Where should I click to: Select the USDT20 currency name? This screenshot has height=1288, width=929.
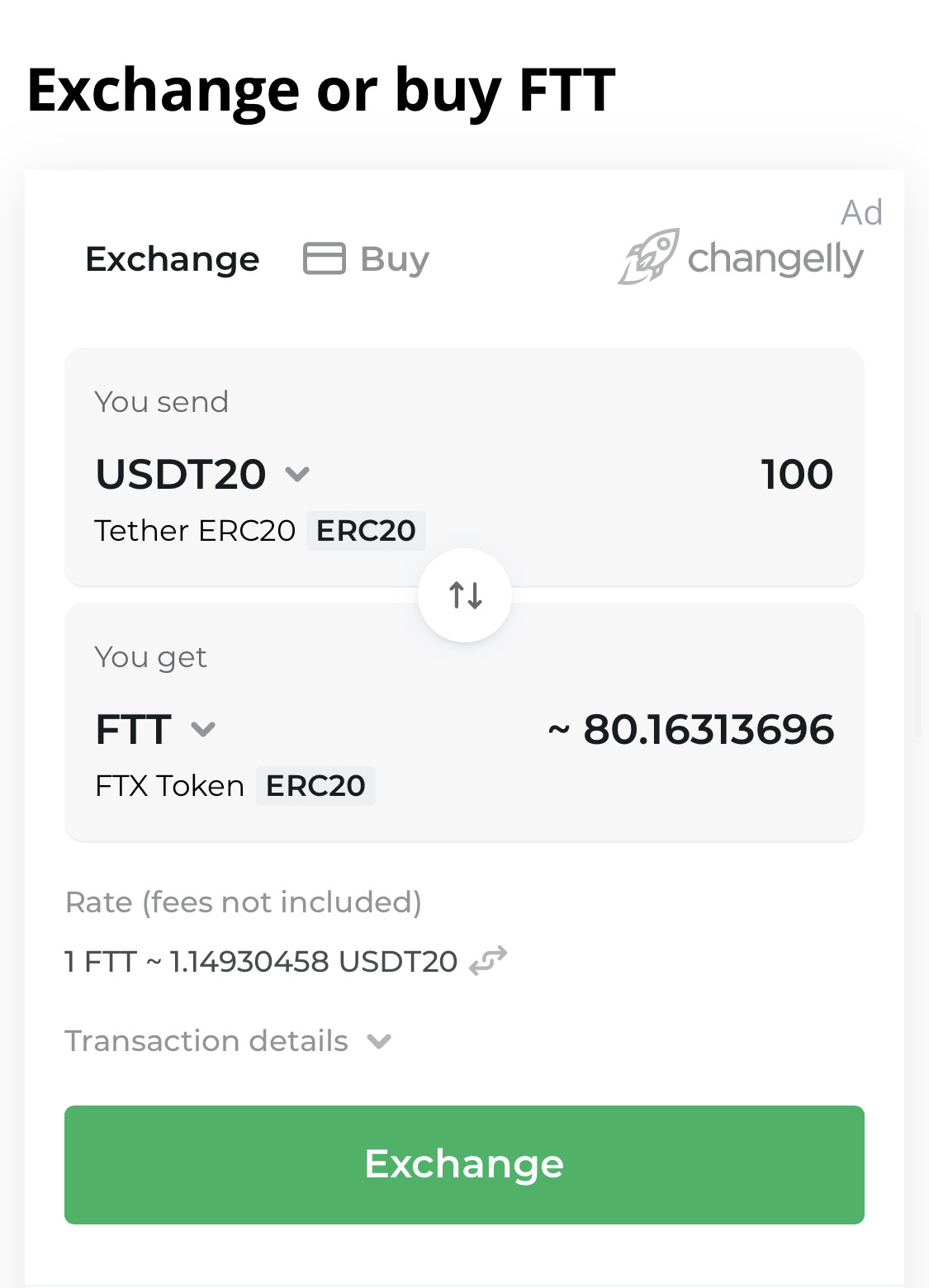[x=181, y=474]
